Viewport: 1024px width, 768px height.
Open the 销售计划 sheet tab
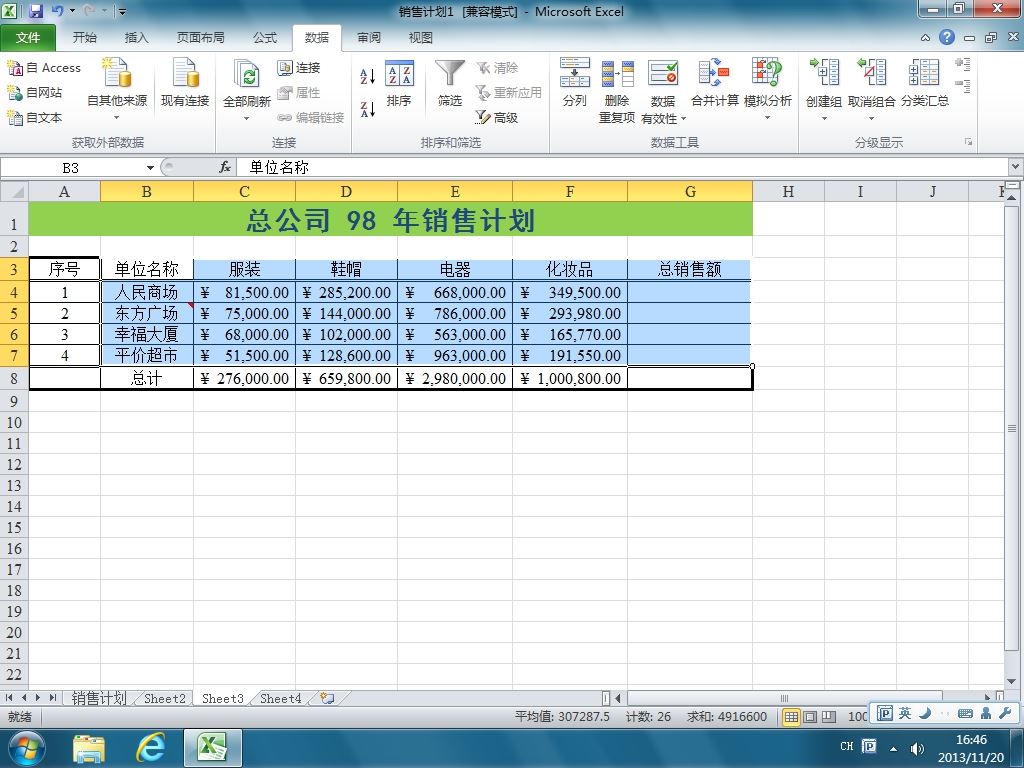click(x=99, y=698)
